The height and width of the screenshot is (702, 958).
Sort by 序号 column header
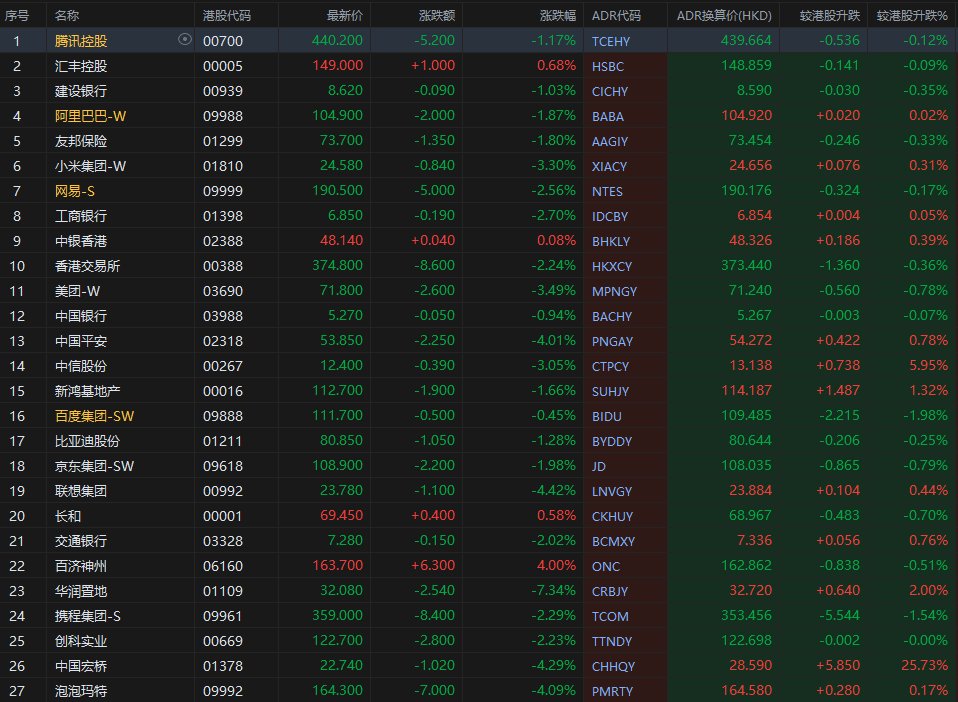click(x=16, y=15)
